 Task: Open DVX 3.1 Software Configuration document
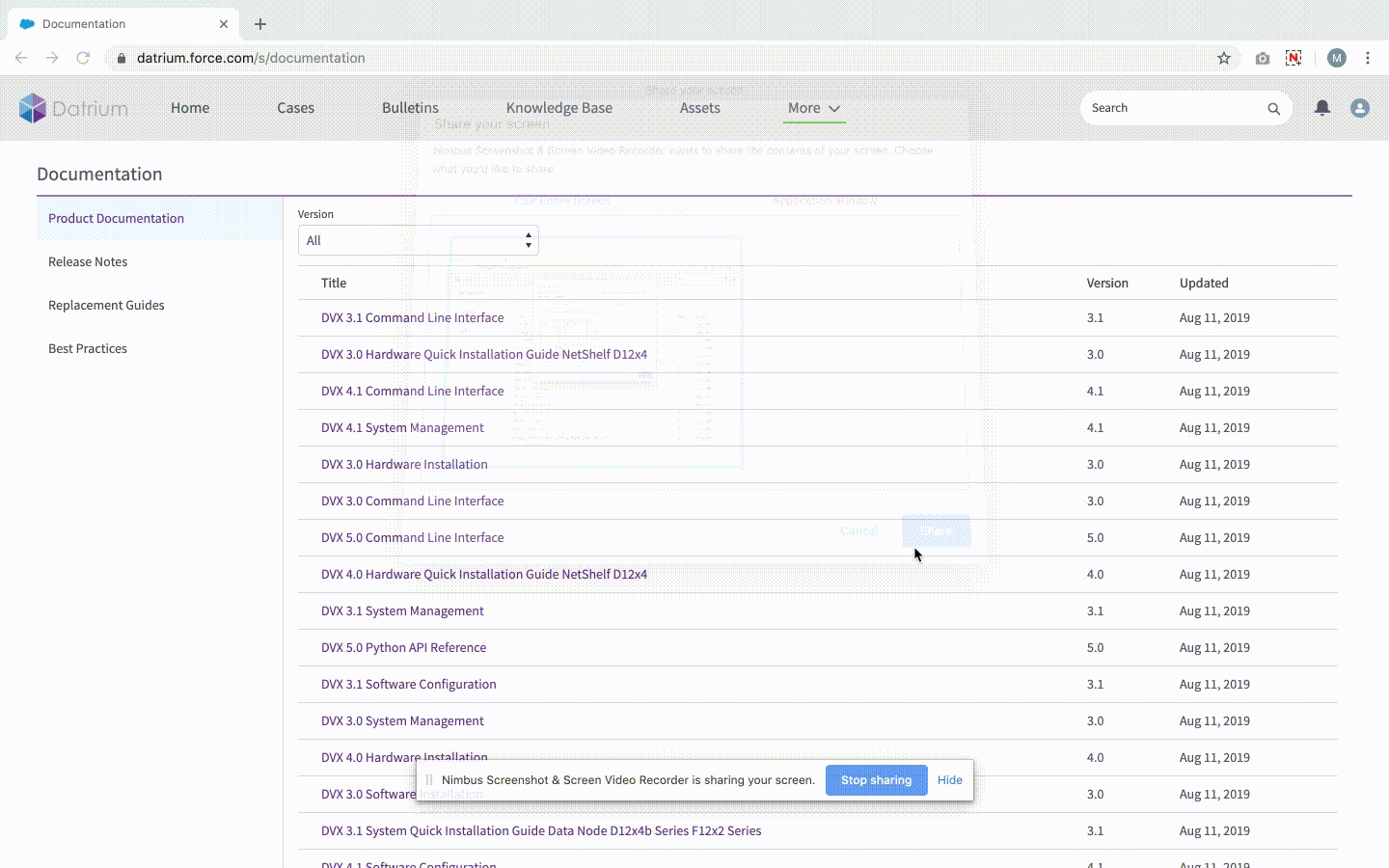coord(408,684)
